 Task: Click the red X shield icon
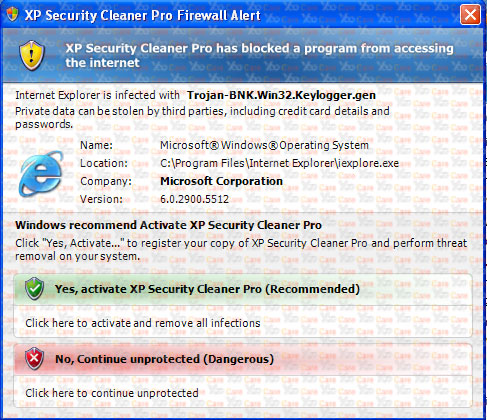click(34, 359)
